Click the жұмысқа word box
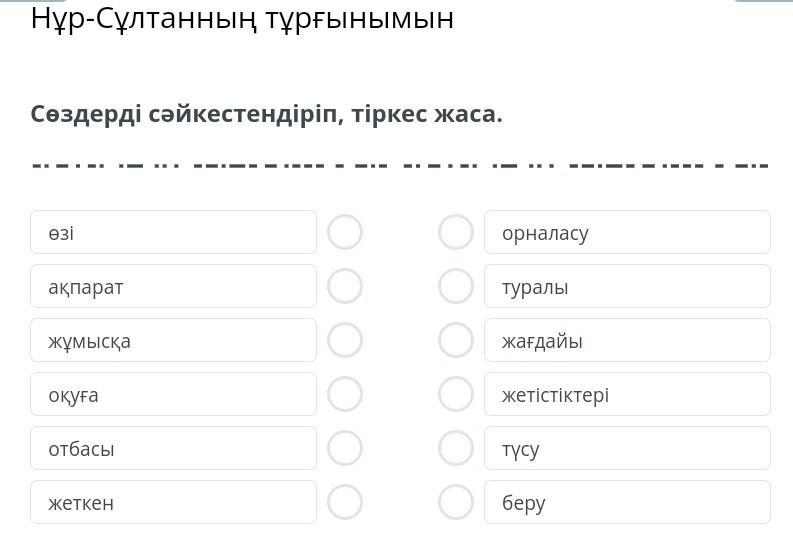The image size is (793, 558). [173, 340]
